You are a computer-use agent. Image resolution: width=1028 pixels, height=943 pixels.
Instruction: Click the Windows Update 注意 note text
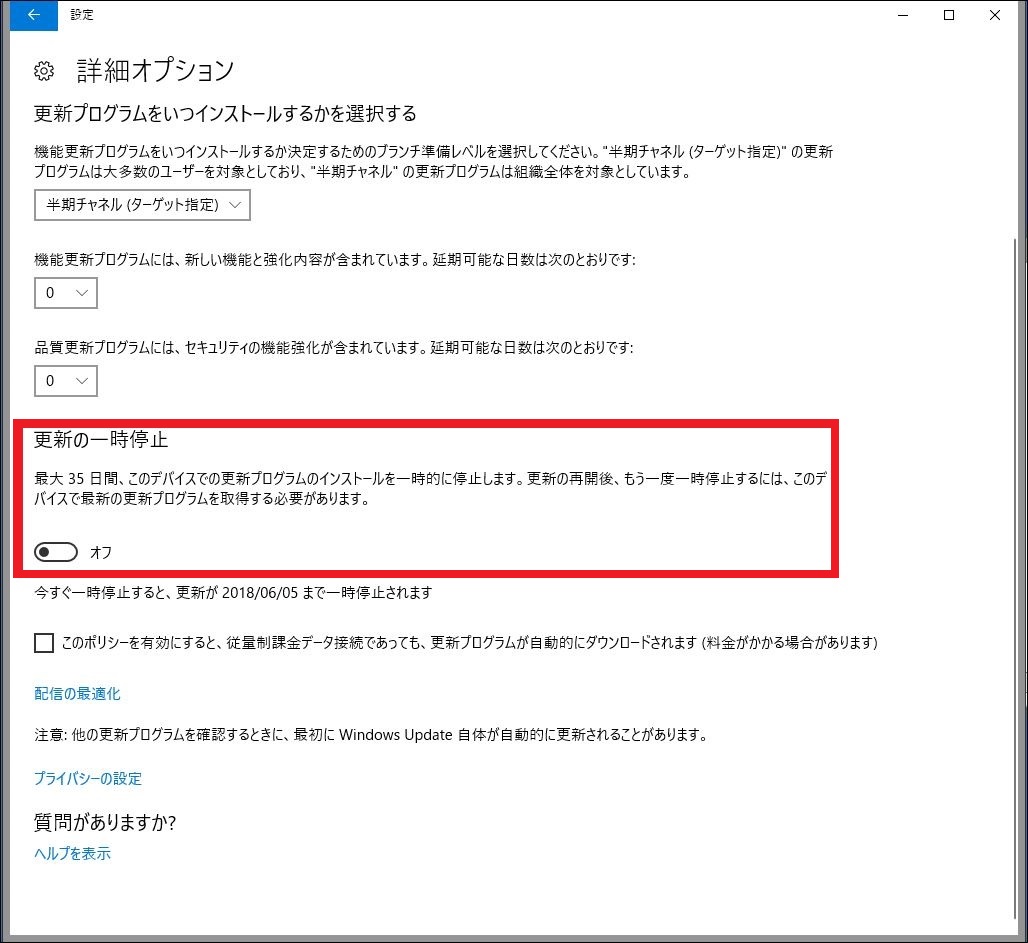(x=372, y=735)
